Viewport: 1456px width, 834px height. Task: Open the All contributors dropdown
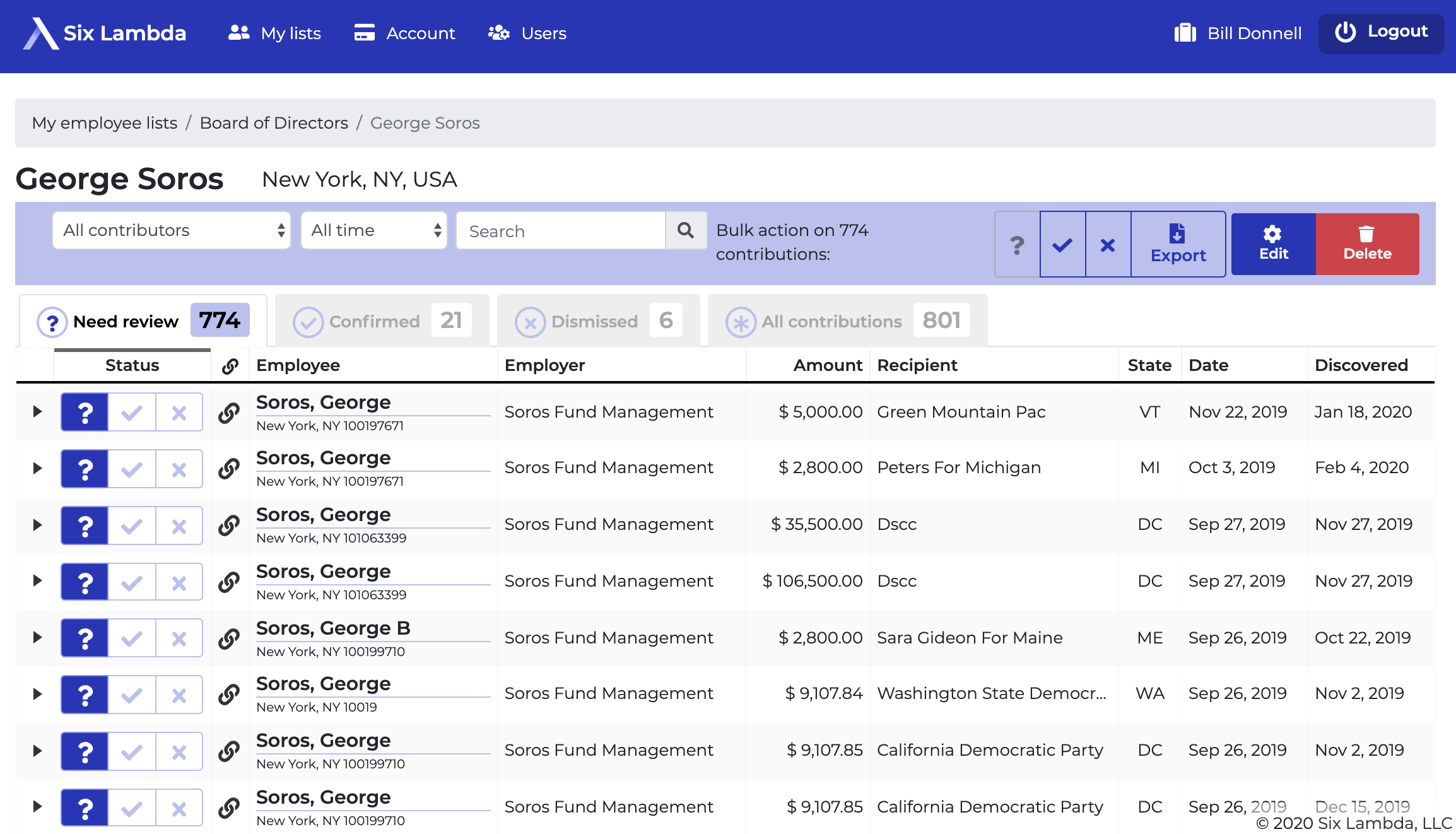172,231
